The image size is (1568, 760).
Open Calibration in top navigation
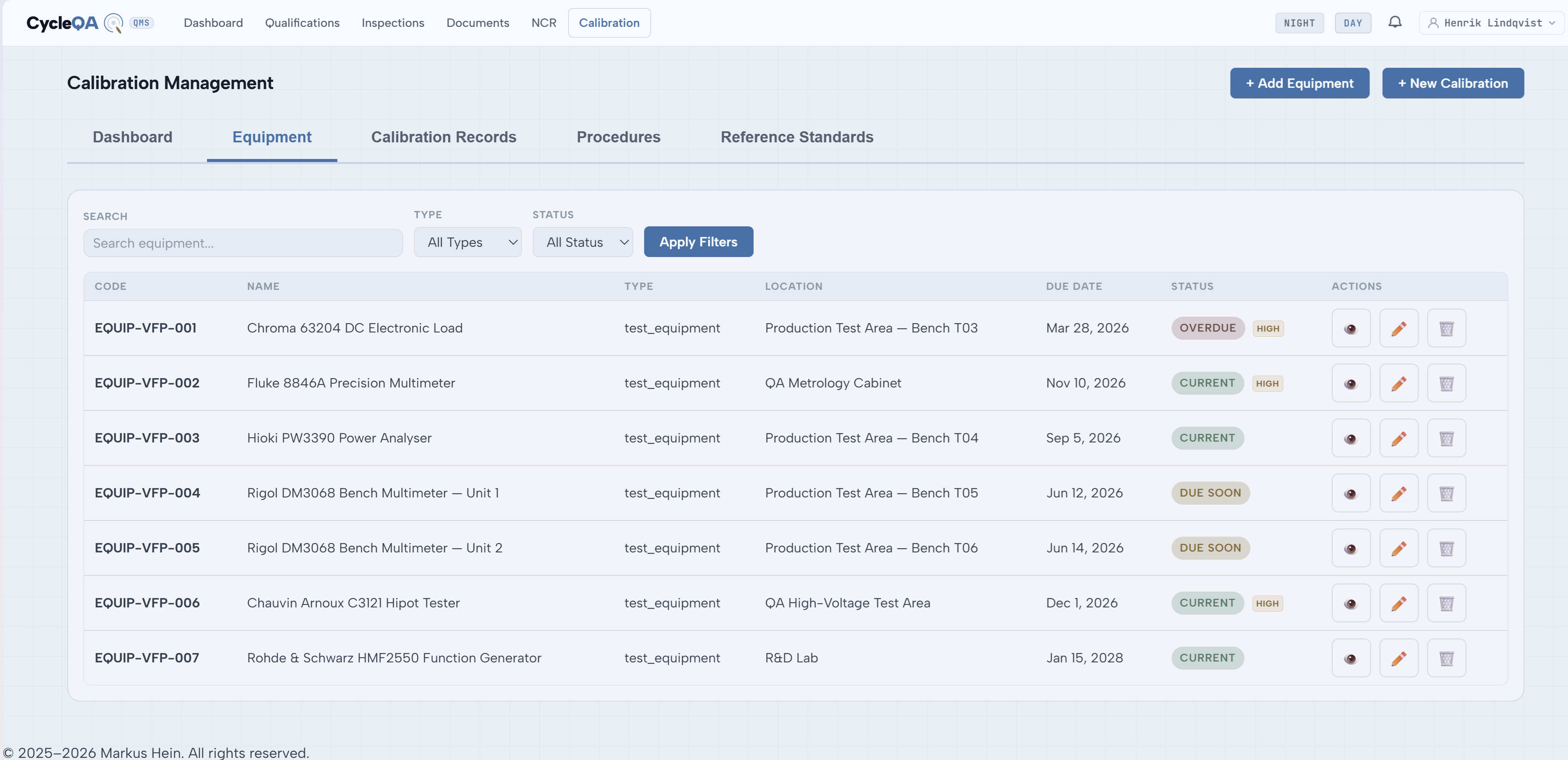[x=609, y=23]
